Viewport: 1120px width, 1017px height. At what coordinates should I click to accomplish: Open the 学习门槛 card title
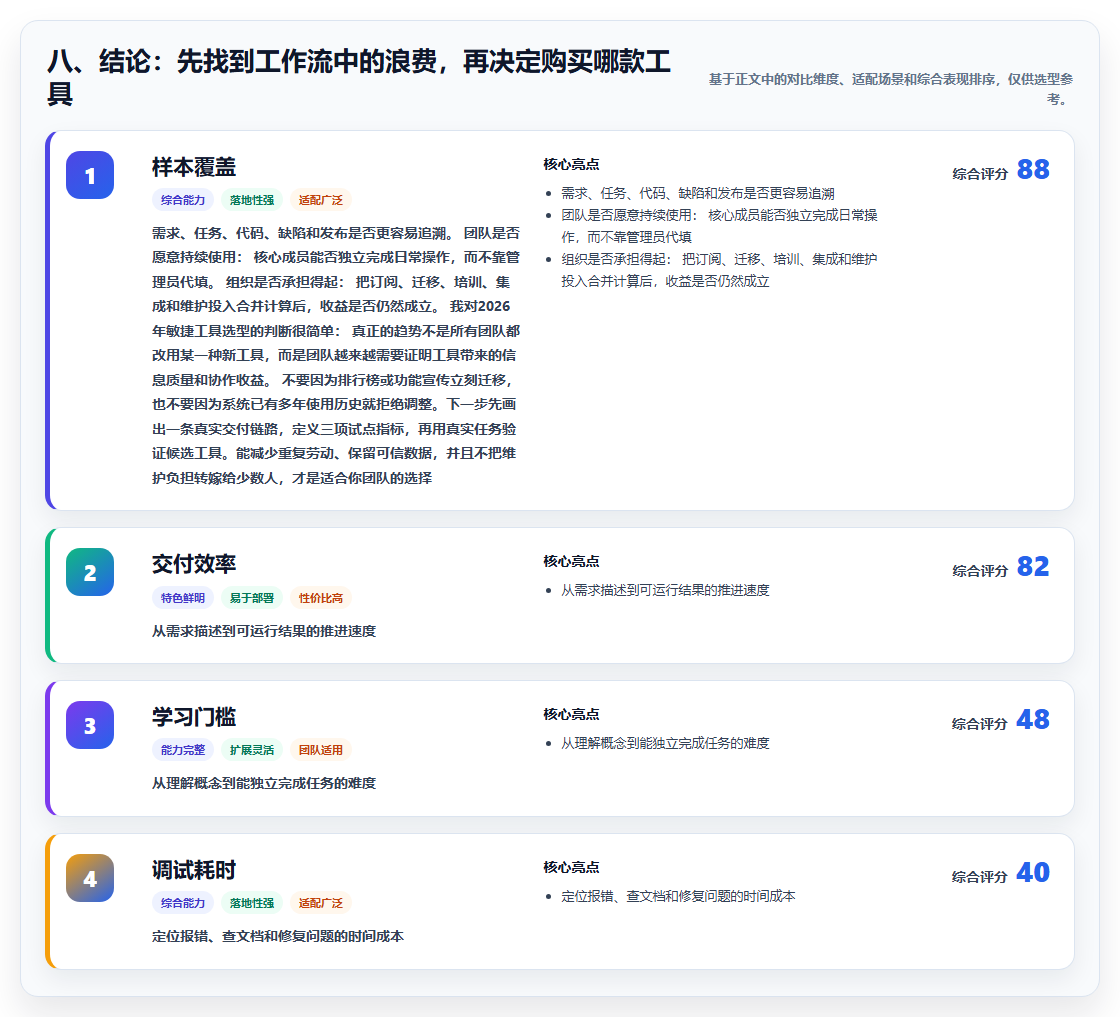[x=194, y=717]
